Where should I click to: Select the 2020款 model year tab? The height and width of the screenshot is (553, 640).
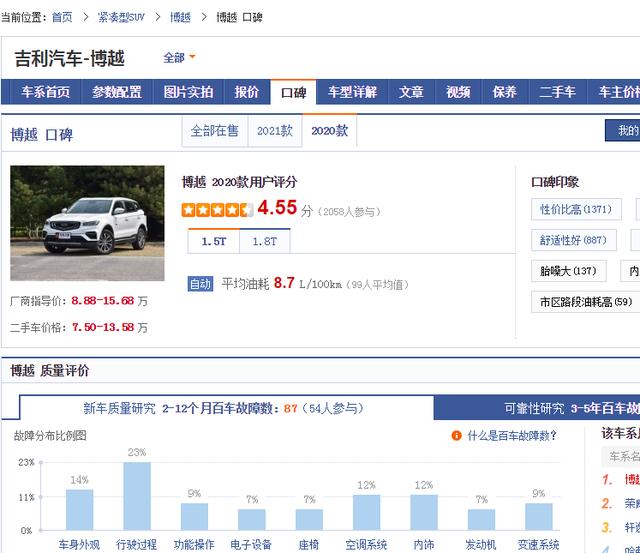click(x=329, y=131)
